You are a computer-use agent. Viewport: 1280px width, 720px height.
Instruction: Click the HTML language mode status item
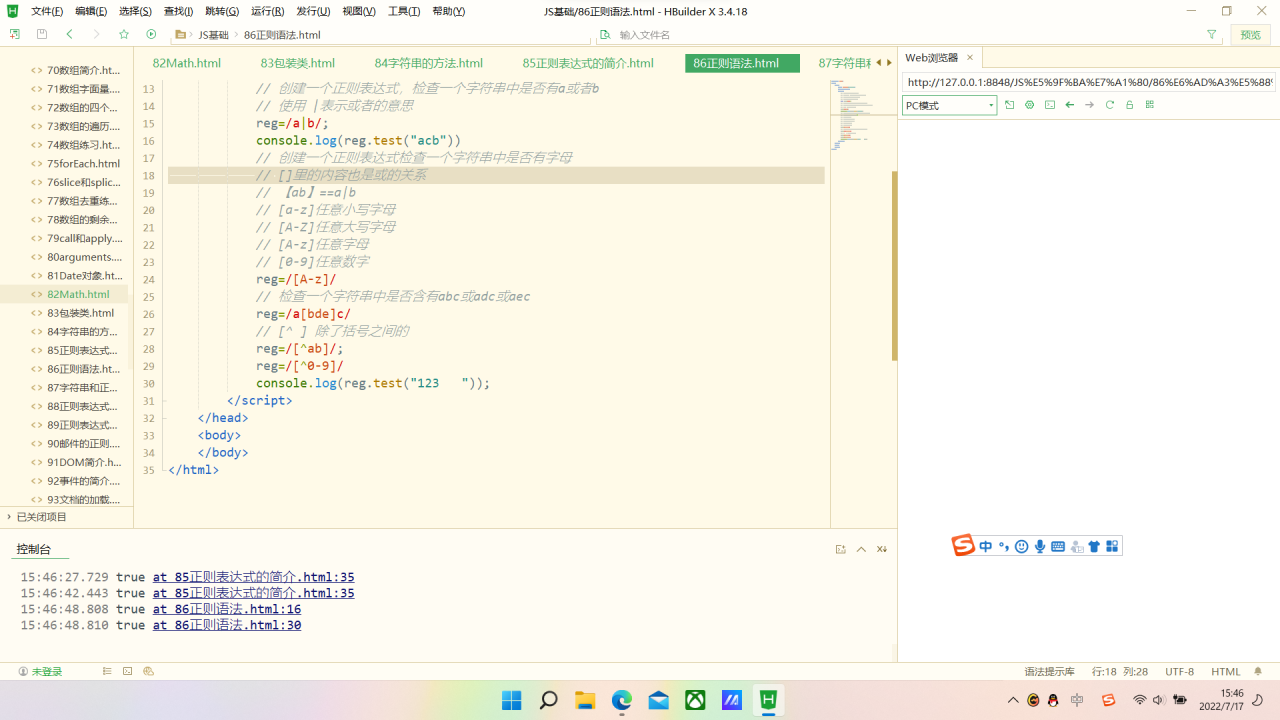click(1226, 672)
